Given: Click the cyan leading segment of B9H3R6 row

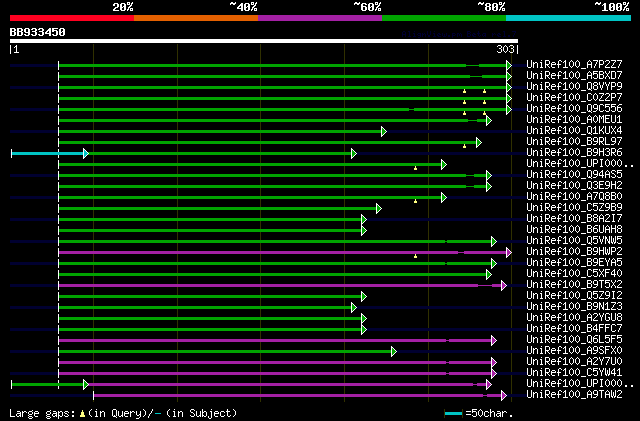Looking at the screenshot, I should click(47, 154).
